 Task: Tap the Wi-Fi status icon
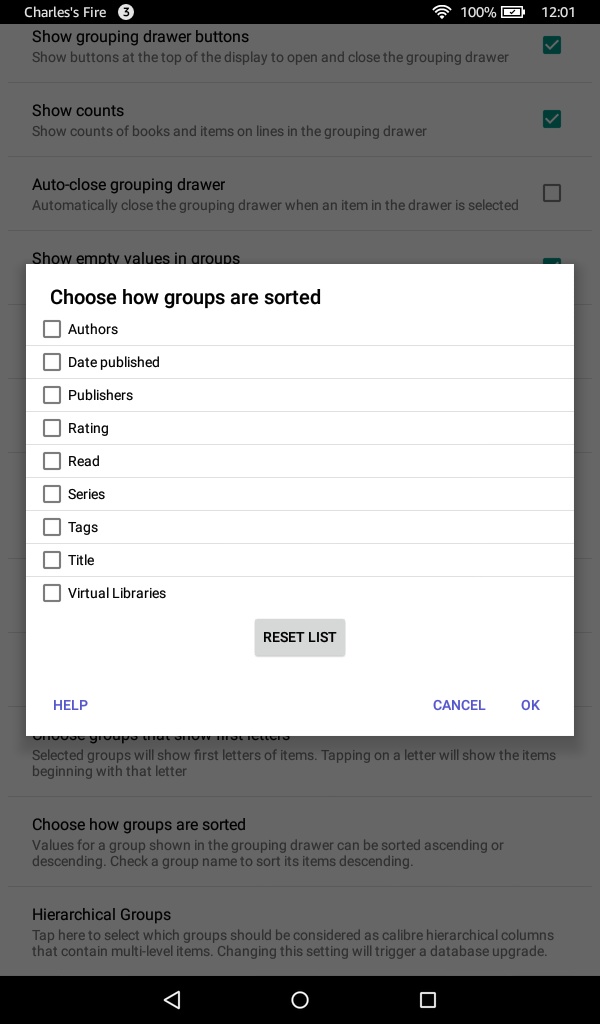[441, 12]
